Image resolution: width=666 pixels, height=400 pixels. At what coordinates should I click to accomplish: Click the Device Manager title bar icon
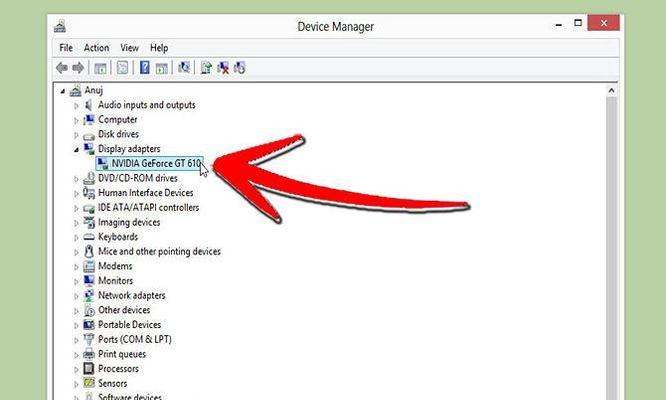60,26
